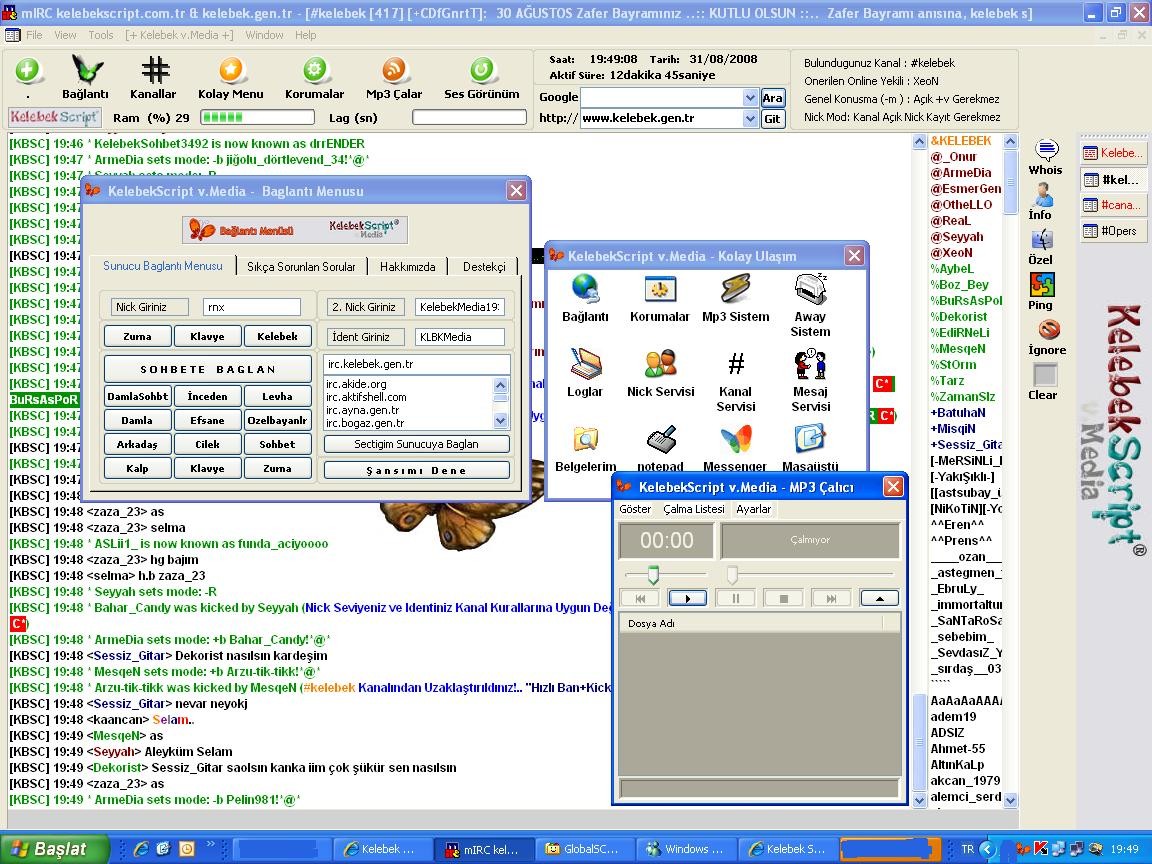Image resolution: width=1152 pixels, height=864 pixels.
Task: Click the Kolay Menu star icon
Action: point(231,72)
